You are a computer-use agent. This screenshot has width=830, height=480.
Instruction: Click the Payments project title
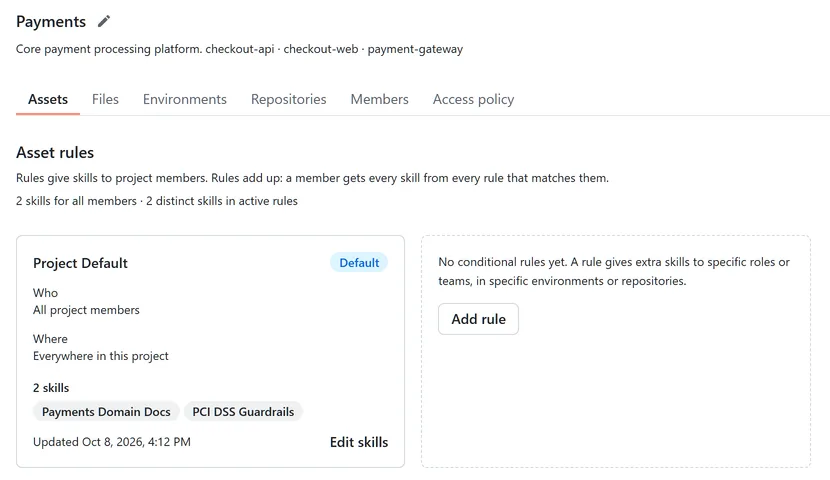tap(51, 22)
